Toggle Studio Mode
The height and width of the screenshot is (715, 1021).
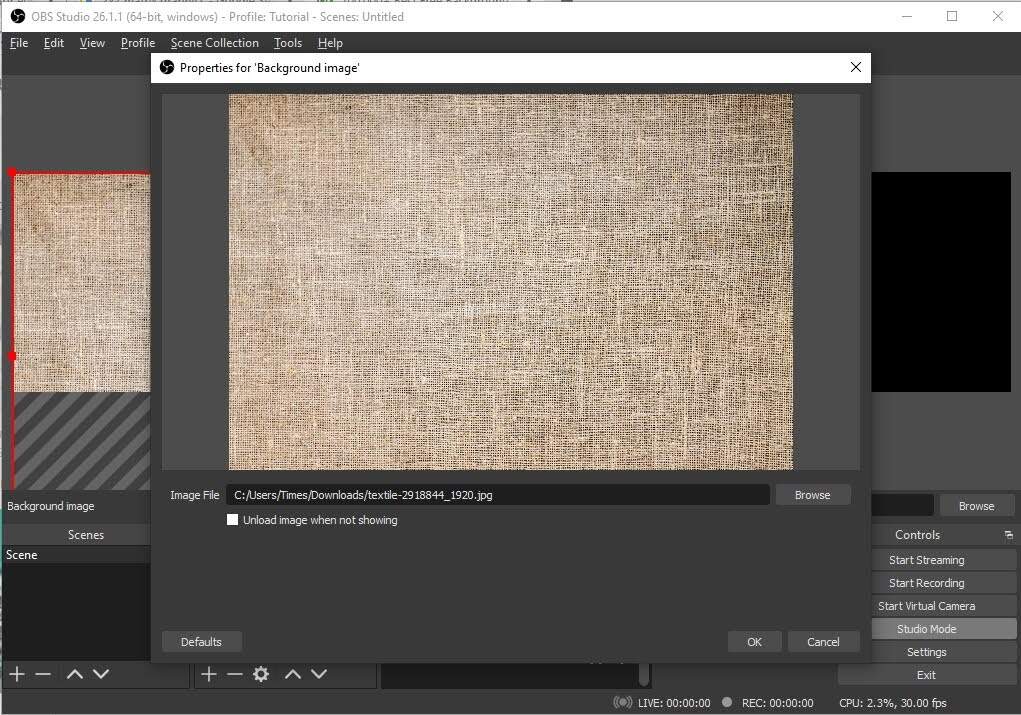click(943, 628)
